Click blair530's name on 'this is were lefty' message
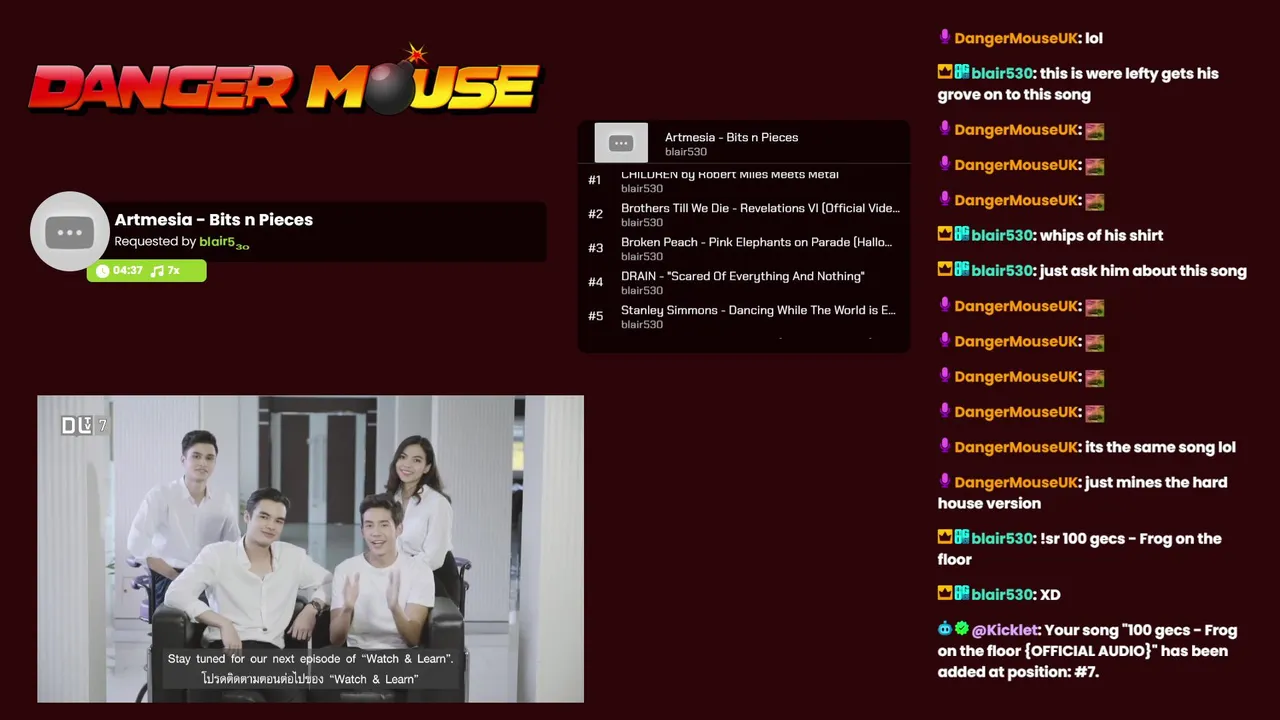Image resolution: width=1280 pixels, height=720 pixels. tap(1003, 73)
